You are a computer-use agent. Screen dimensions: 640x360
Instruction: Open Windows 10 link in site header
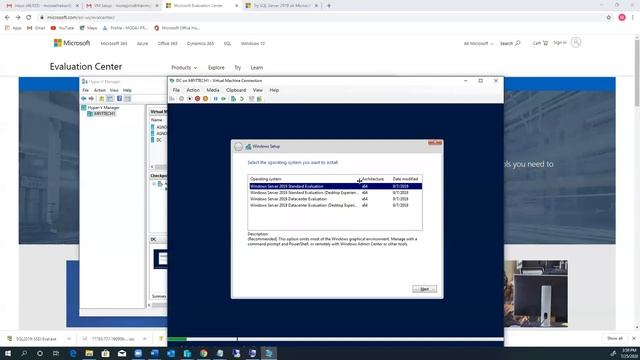click(x=253, y=43)
